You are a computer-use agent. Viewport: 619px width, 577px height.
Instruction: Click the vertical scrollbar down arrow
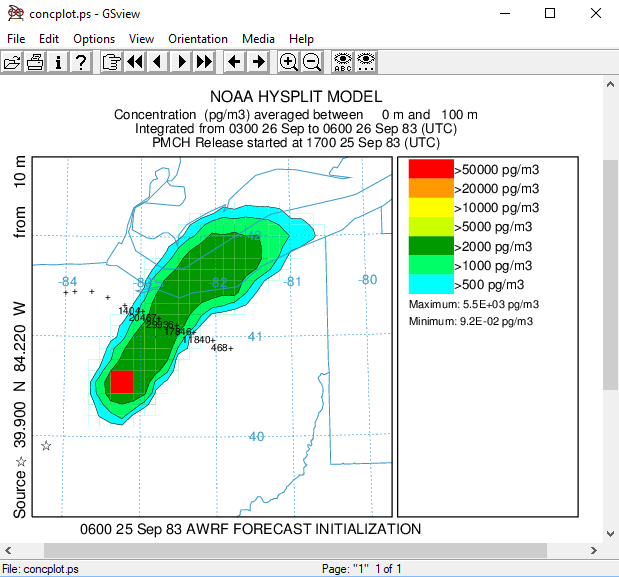coord(610,532)
